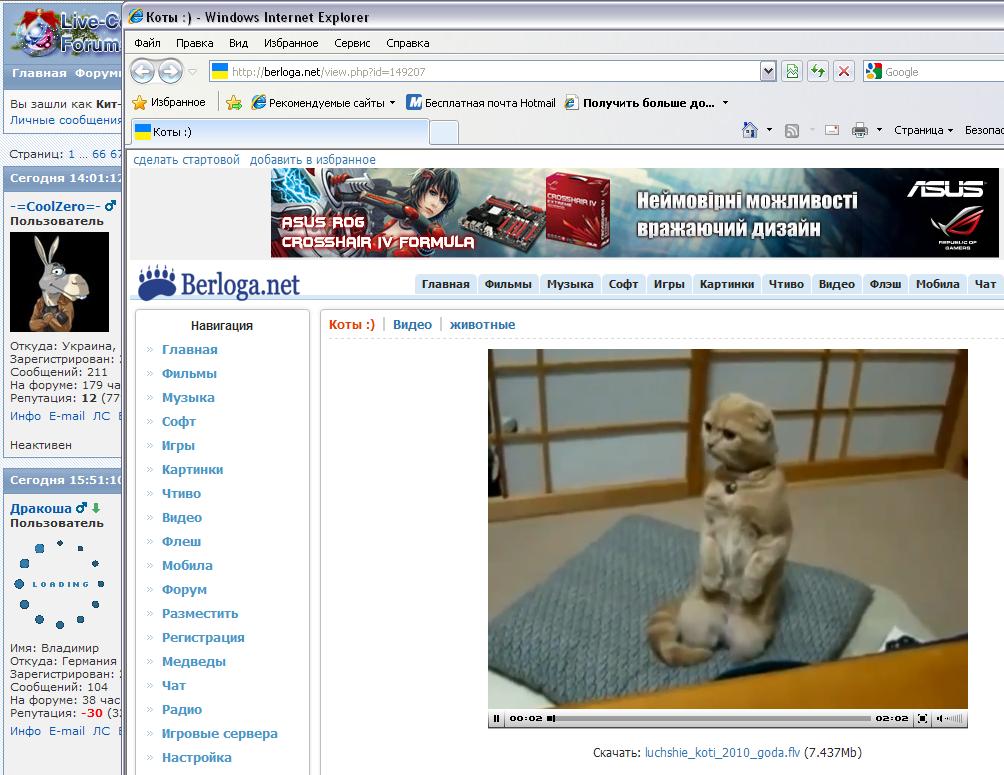Screen dimensions: 1004x775
Task: Click the Print icon in command bar
Action: (x=859, y=130)
